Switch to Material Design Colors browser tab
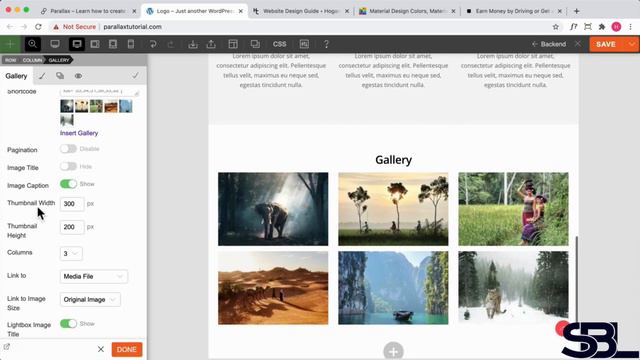 (x=407, y=11)
